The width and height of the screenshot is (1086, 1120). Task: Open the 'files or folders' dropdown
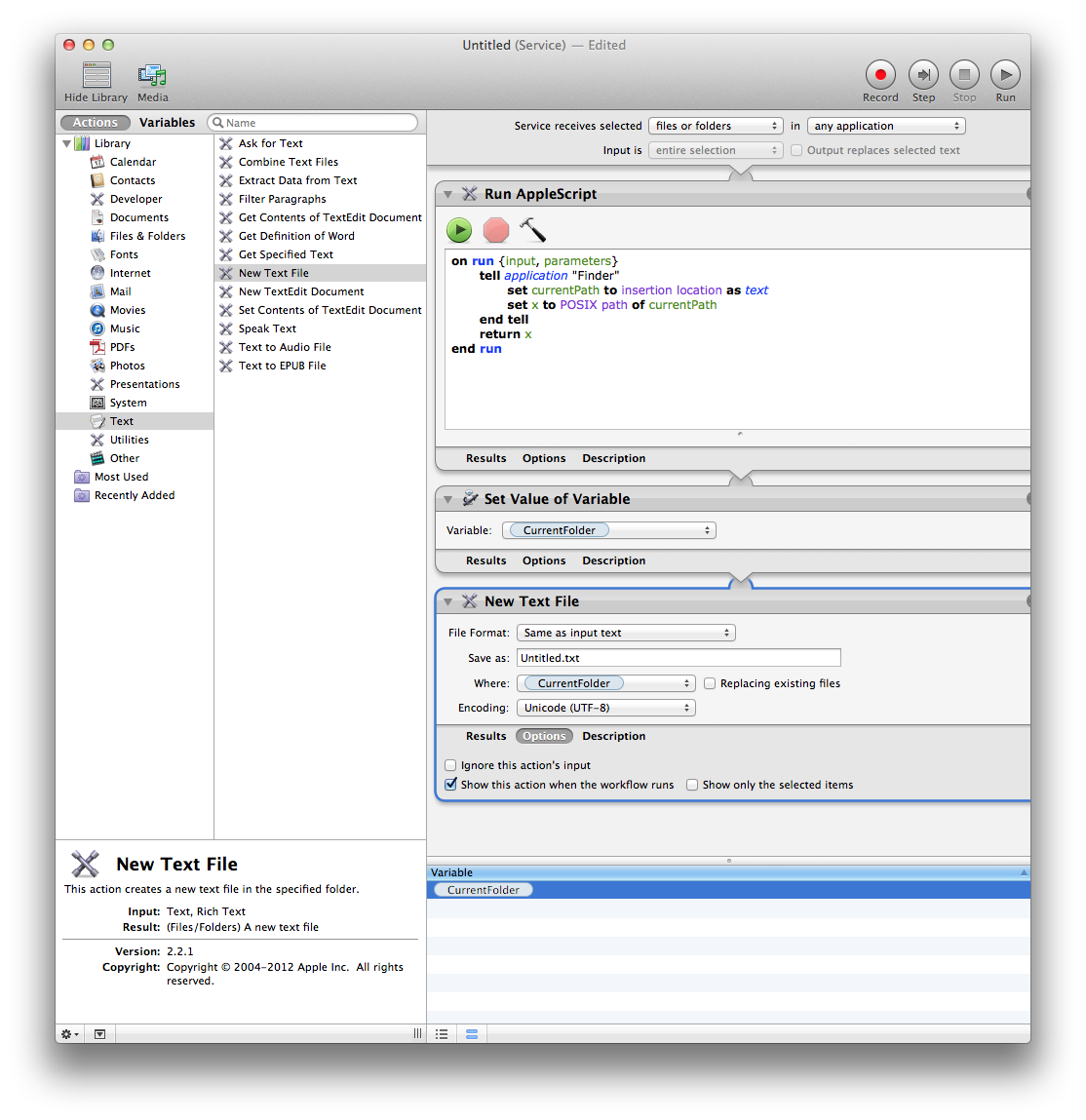click(717, 126)
